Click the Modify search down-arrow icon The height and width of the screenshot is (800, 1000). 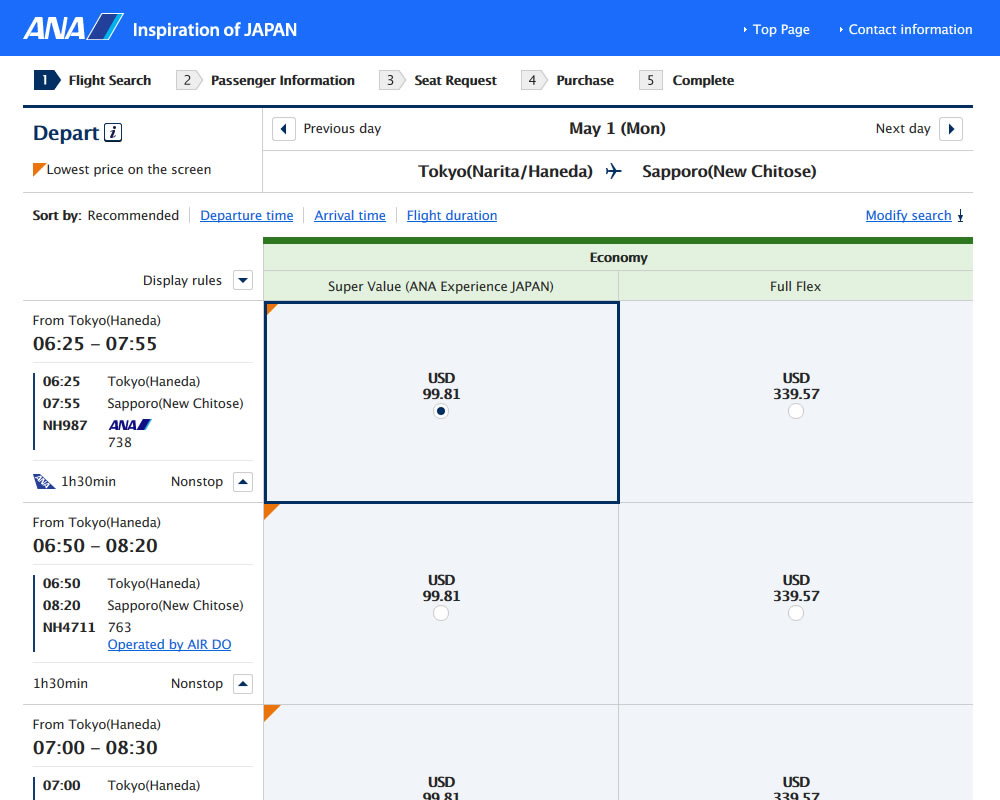click(960, 216)
